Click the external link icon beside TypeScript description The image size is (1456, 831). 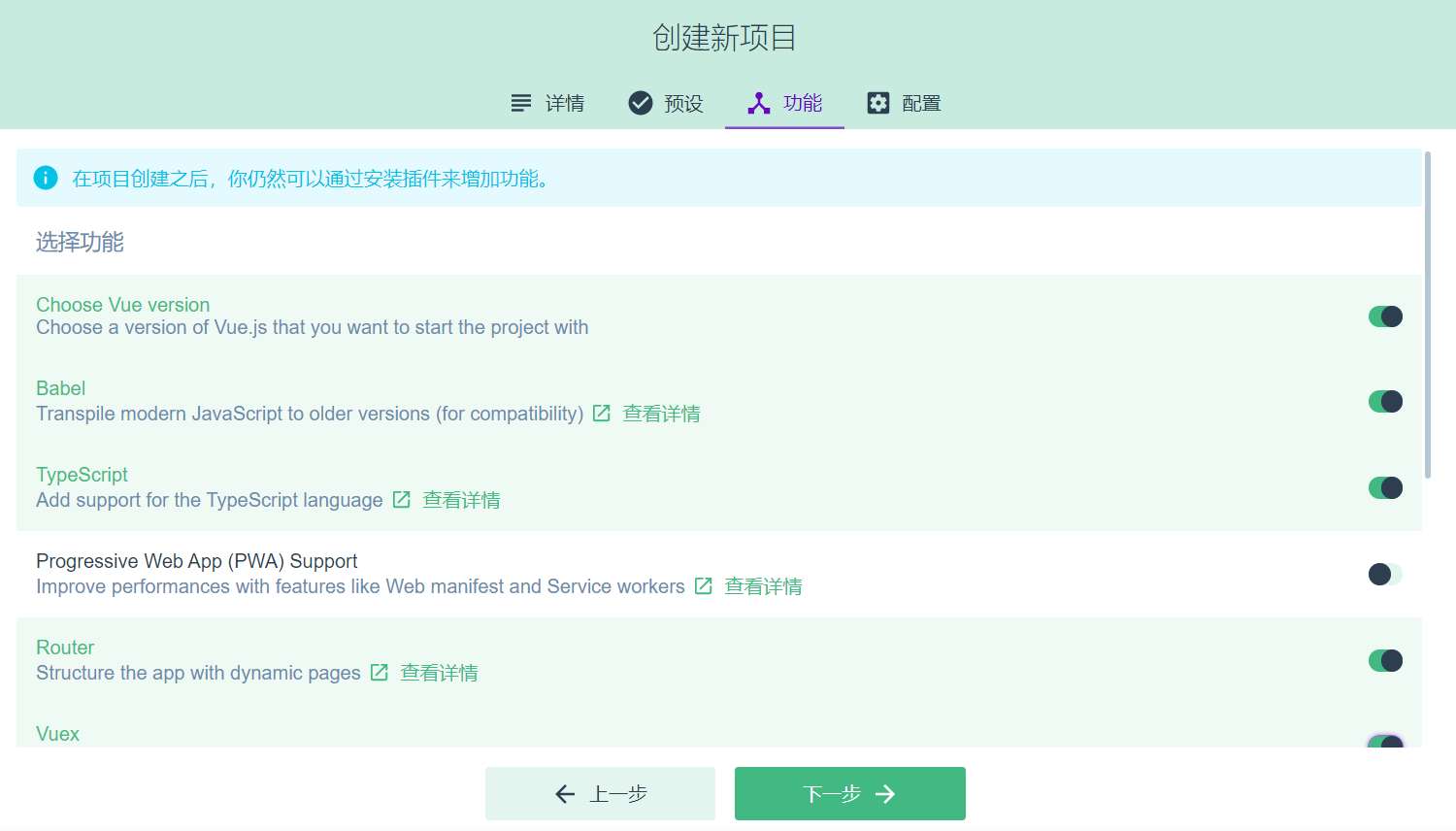coord(401,499)
